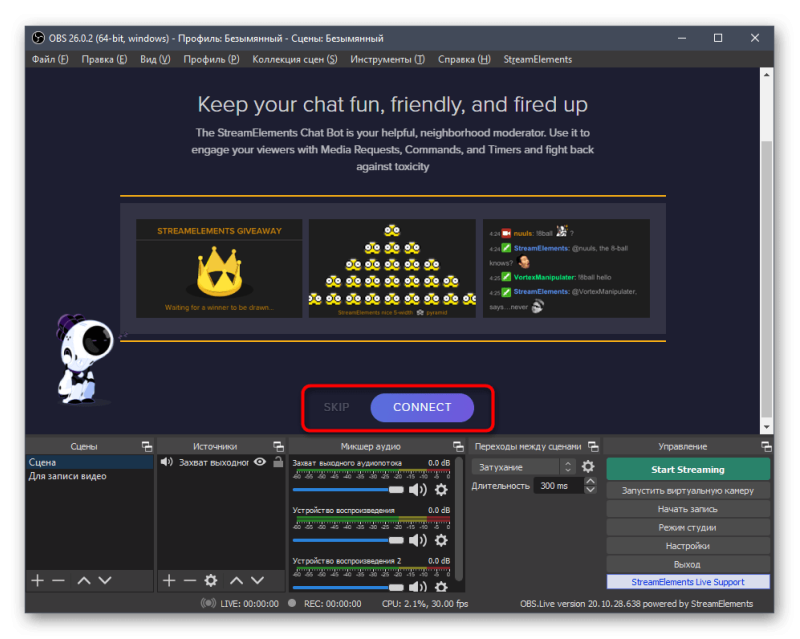
Task: Move the selected source down
Action: coord(257,580)
